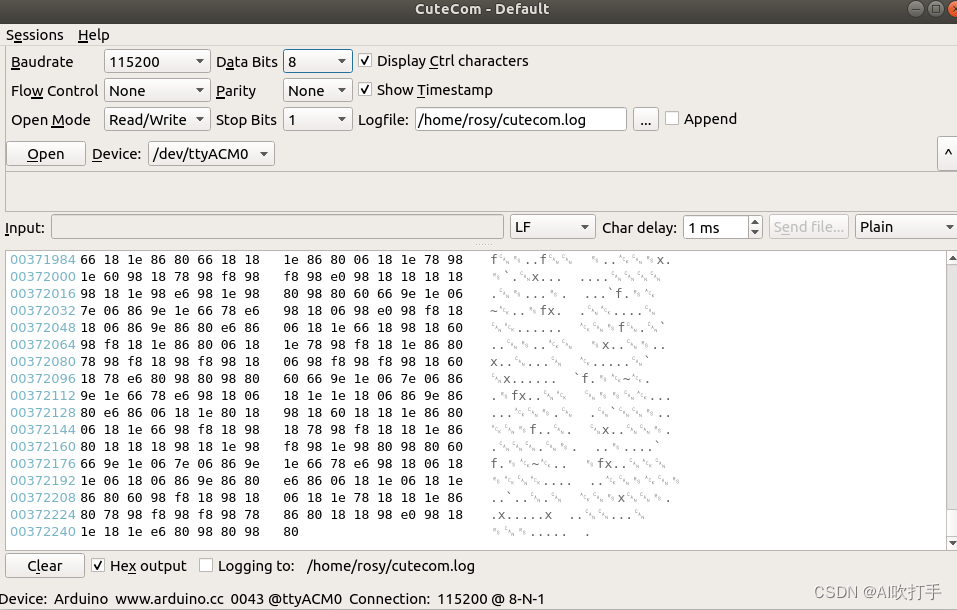The height and width of the screenshot is (610, 957).
Task: Click timestamp 00372048 in output
Action: pyautogui.click(x=43, y=328)
